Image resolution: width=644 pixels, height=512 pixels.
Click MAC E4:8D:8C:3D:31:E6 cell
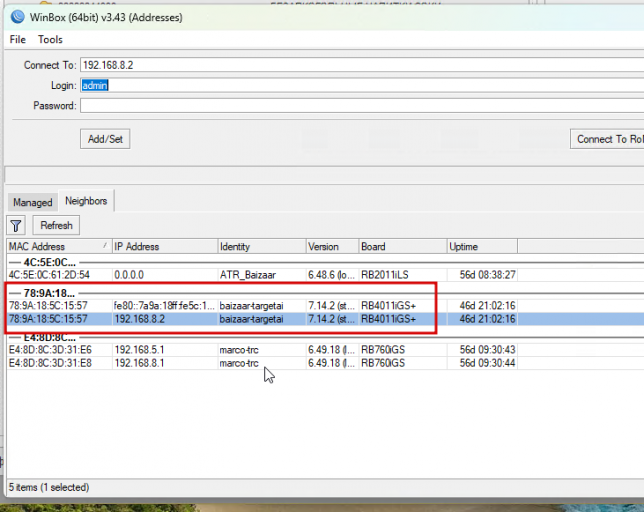click(x=50, y=350)
